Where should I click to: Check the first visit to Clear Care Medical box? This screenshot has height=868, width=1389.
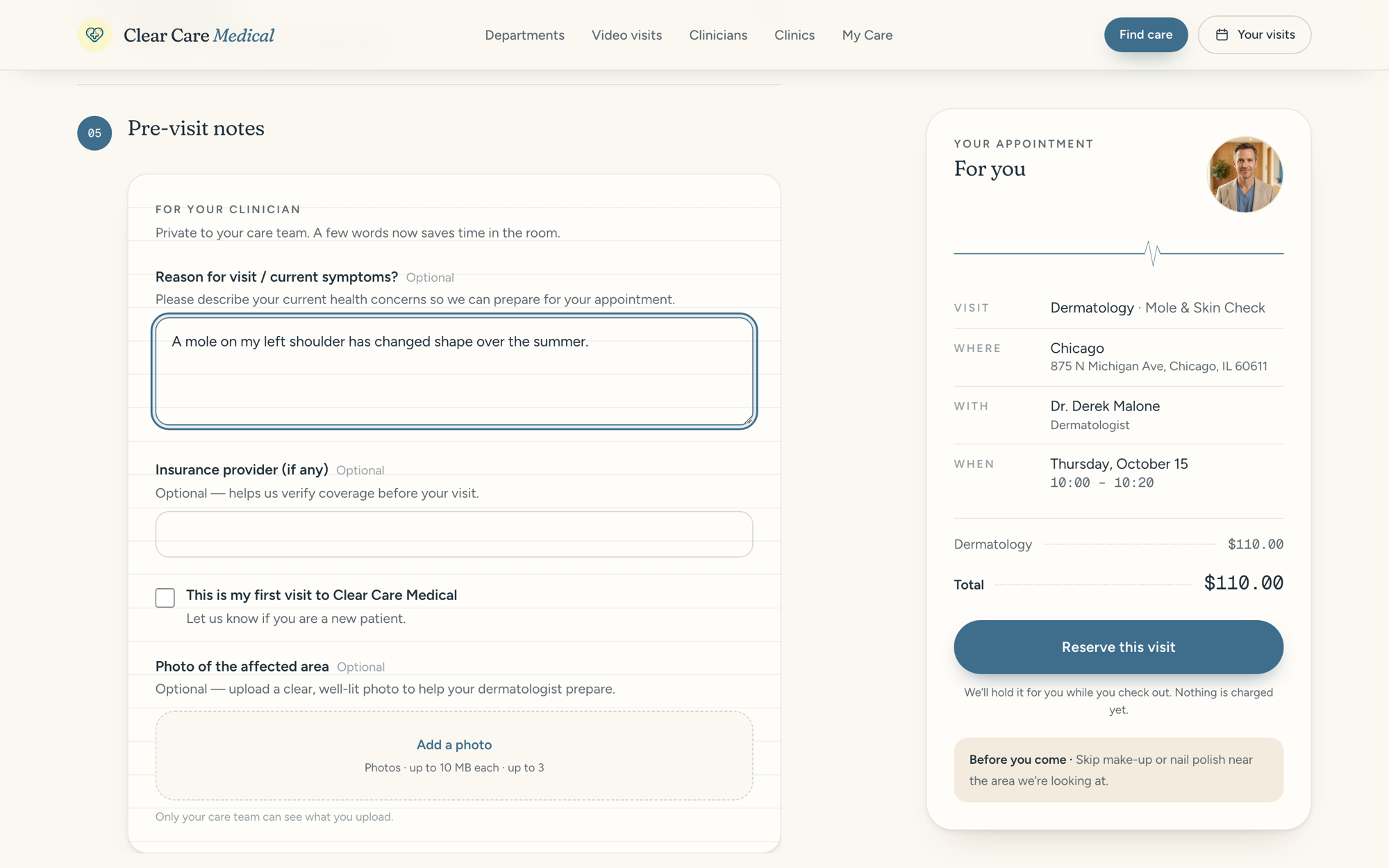click(165, 597)
